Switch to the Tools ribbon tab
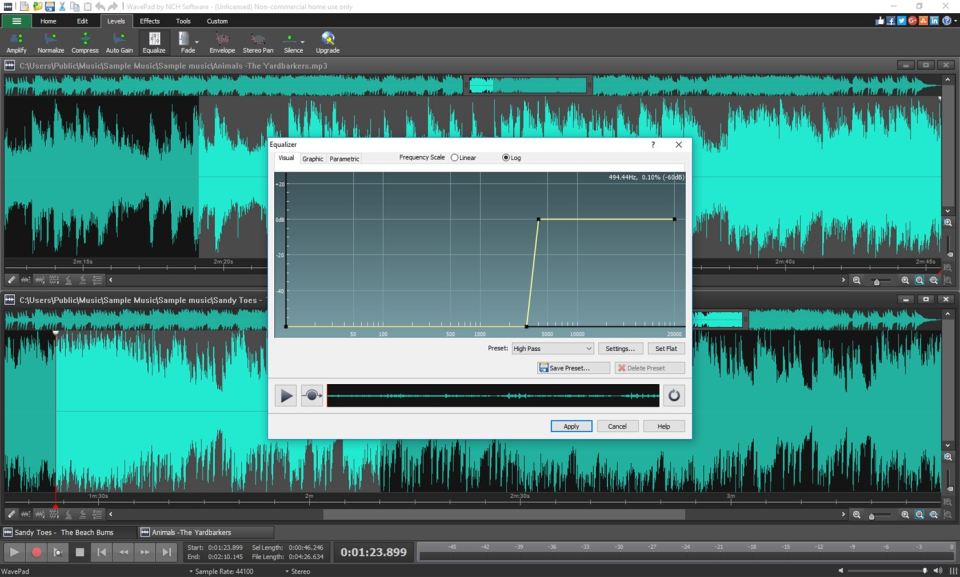The height and width of the screenshot is (577, 960). tap(183, 21)
